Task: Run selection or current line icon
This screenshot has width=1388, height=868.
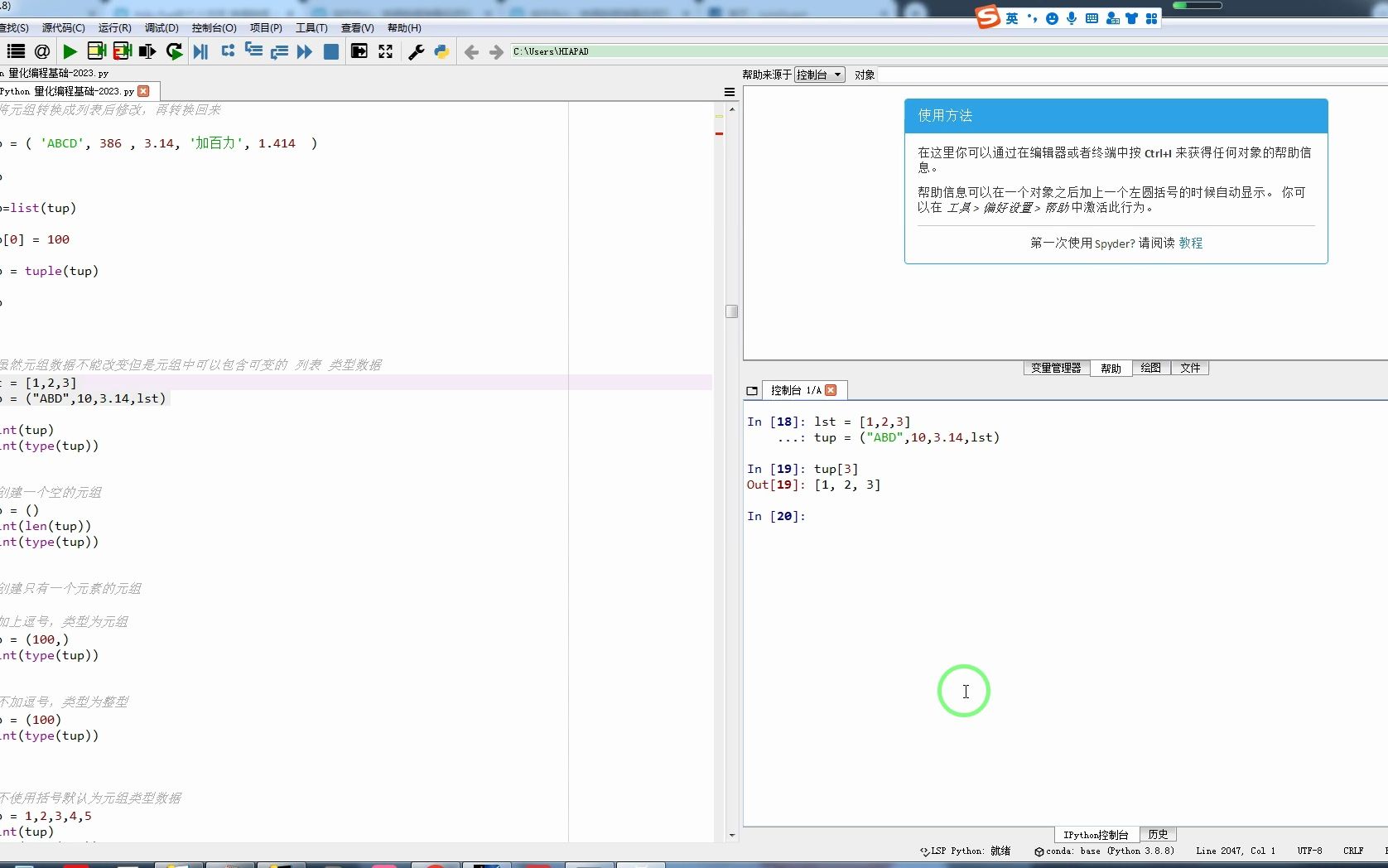Action: (148, 51)
